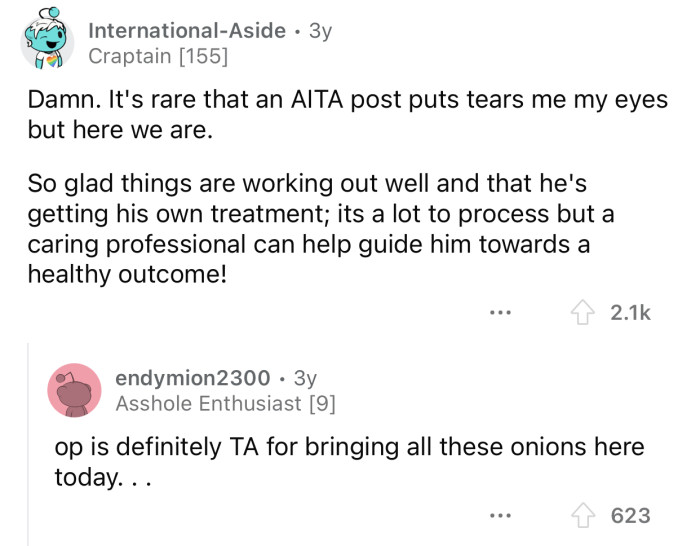Upvote International-Aside's comment with the arrow
Screen dimensions: 700x546
click(582, 313)
